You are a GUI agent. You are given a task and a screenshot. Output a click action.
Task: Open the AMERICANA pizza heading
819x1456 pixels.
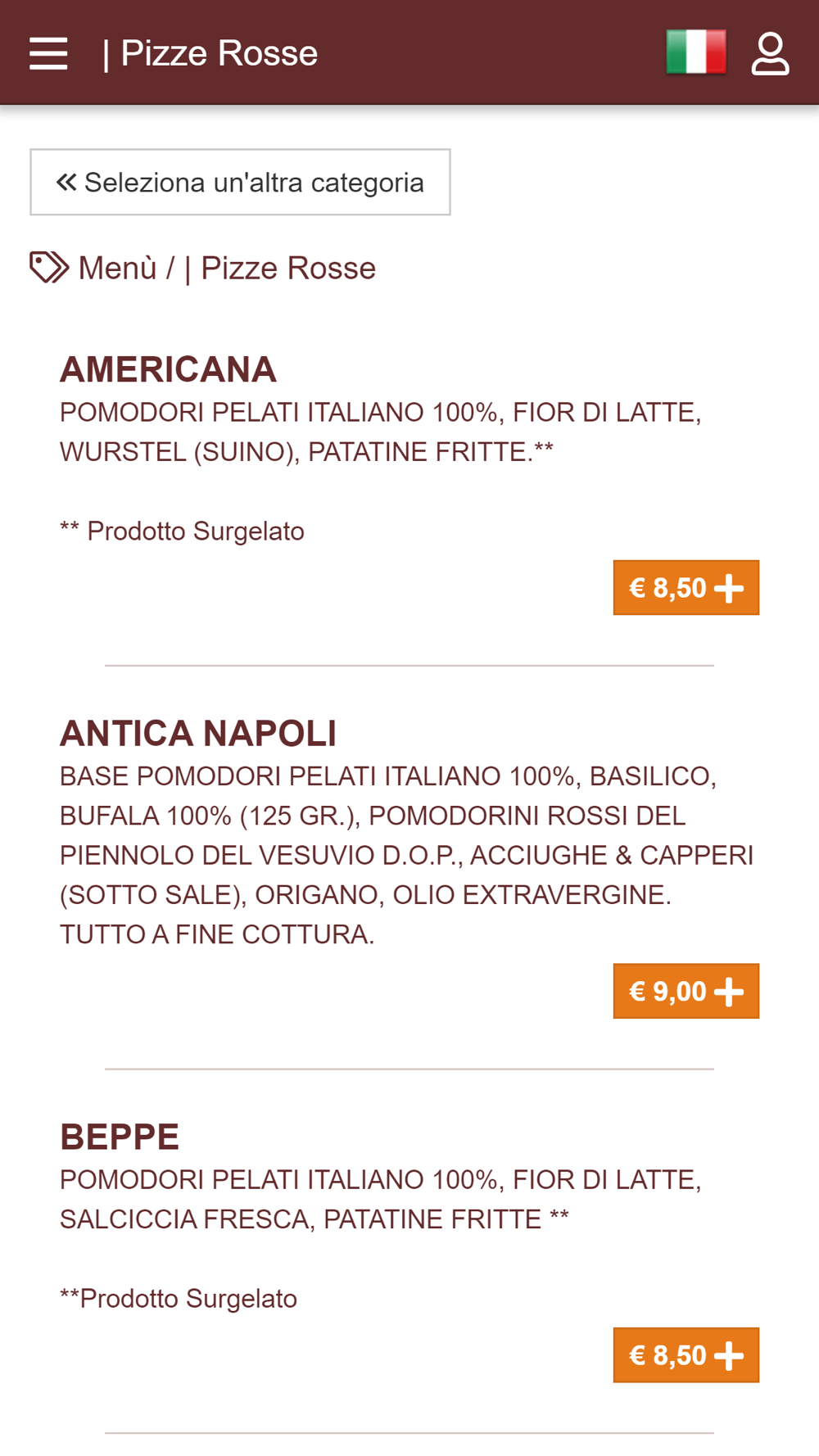tap(168, 369)
